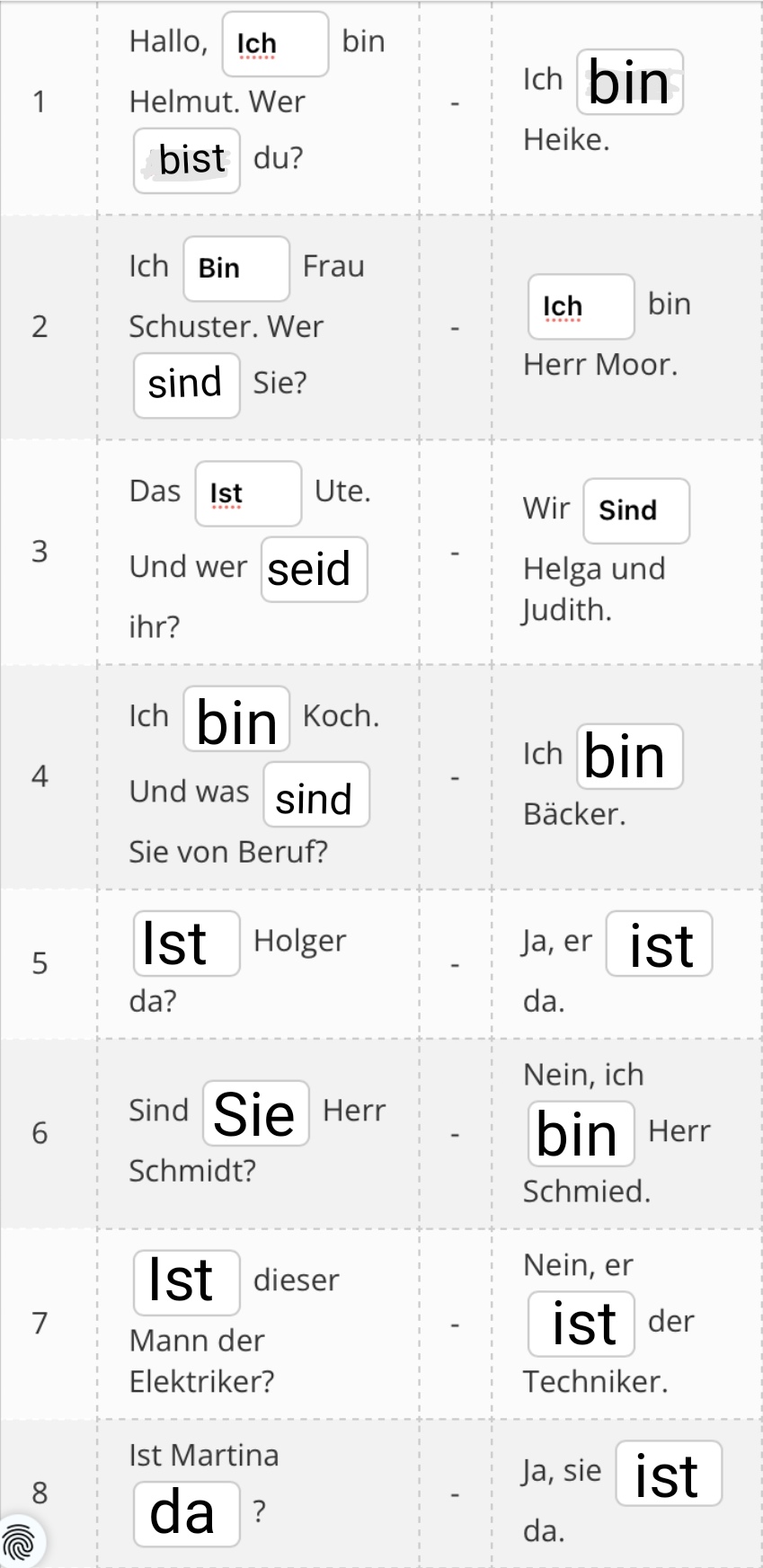The height and width of the screenshot is (1568, 763).
Task: Select the 'seid' field after 'Und wer'
Action: click(315, 569)
